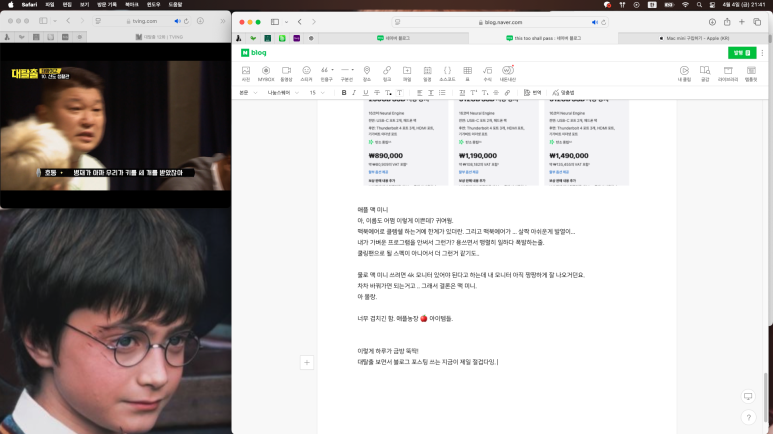Screen dimensions: 773x434
Task: Open the 라이브러리 panel
Action: tap(728, 73)
